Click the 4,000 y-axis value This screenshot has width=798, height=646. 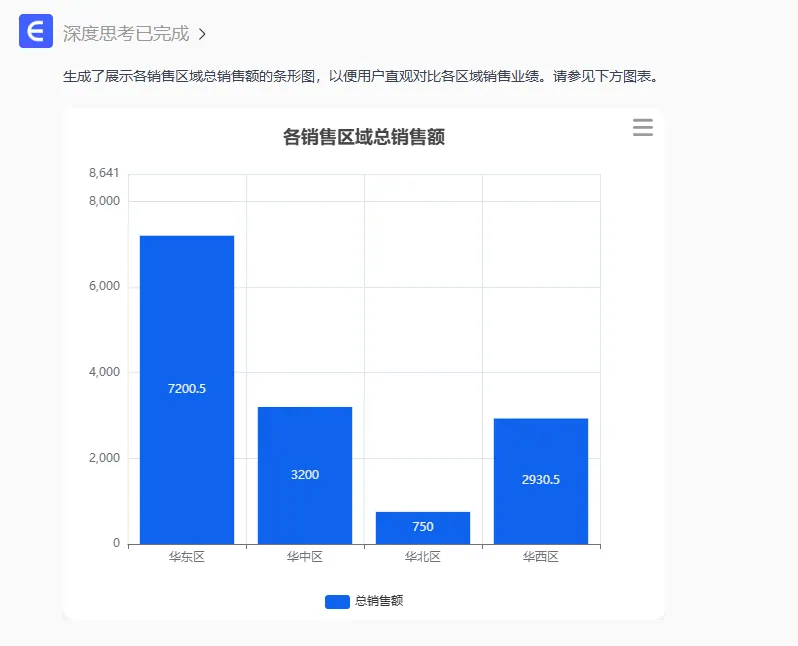104,372
